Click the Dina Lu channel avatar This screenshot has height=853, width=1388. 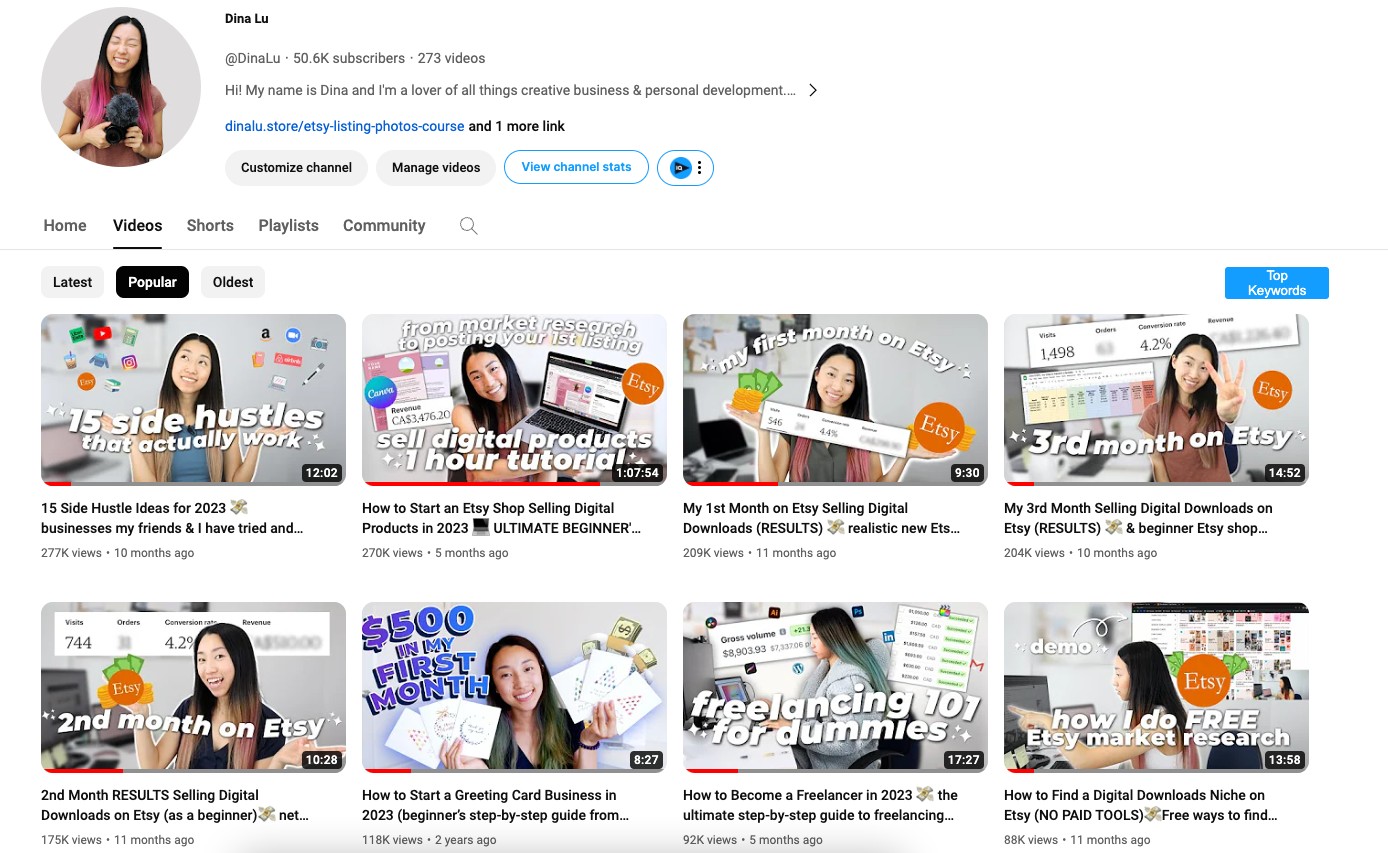click(121, 87)
